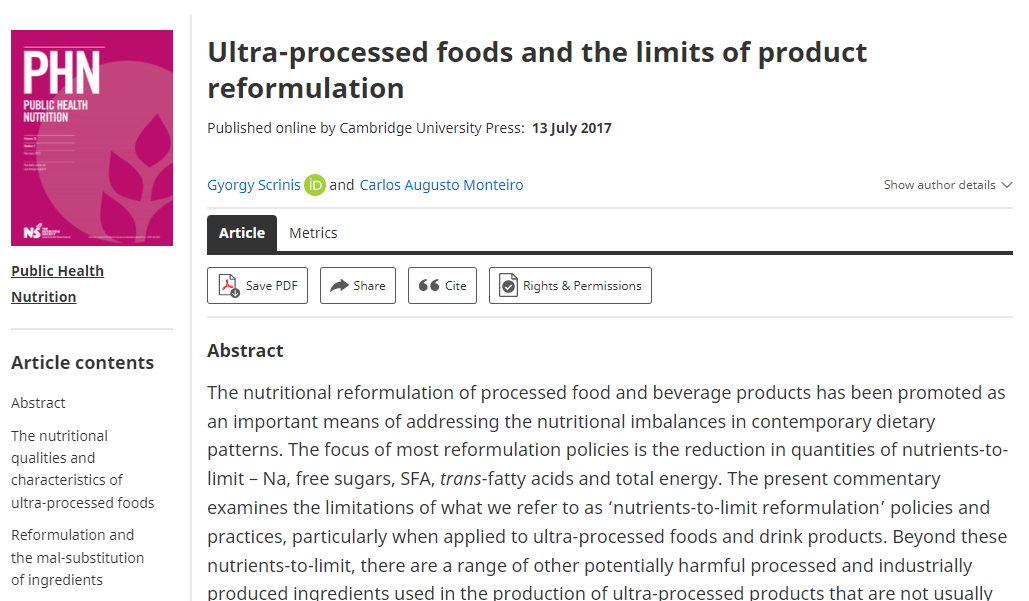Jump to Abstract in Article contents
Viewport: 1029px width, 601px height.
[38, 403]
